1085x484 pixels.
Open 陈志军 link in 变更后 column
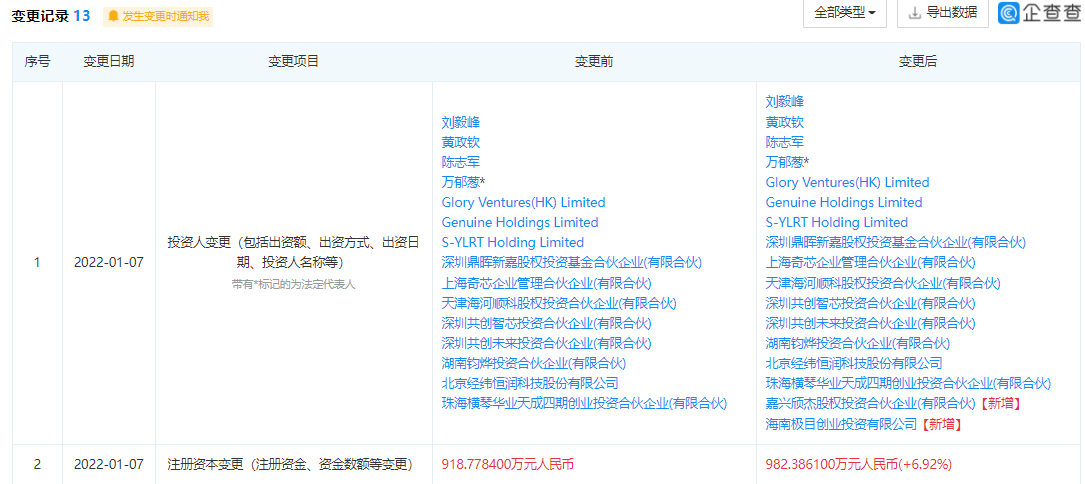[785, 143]
